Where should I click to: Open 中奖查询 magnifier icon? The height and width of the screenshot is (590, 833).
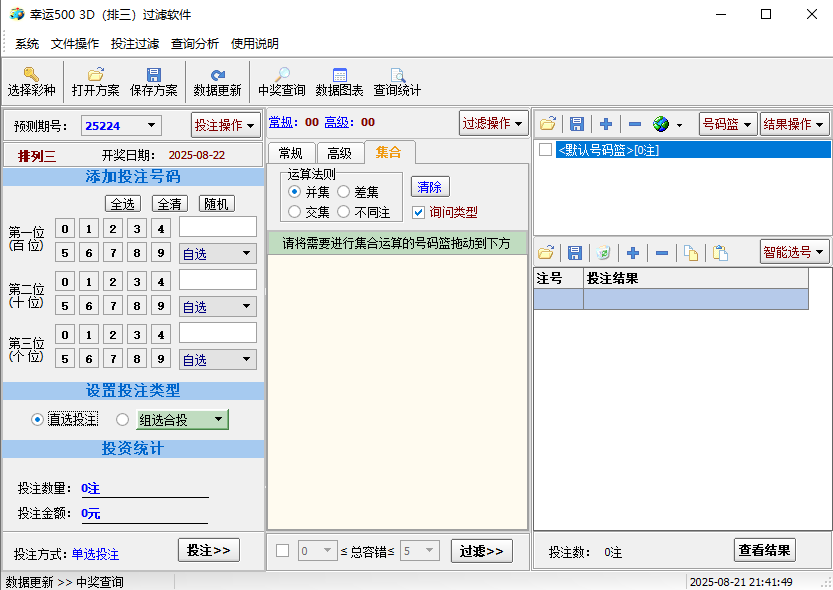(x=282, y=74)
